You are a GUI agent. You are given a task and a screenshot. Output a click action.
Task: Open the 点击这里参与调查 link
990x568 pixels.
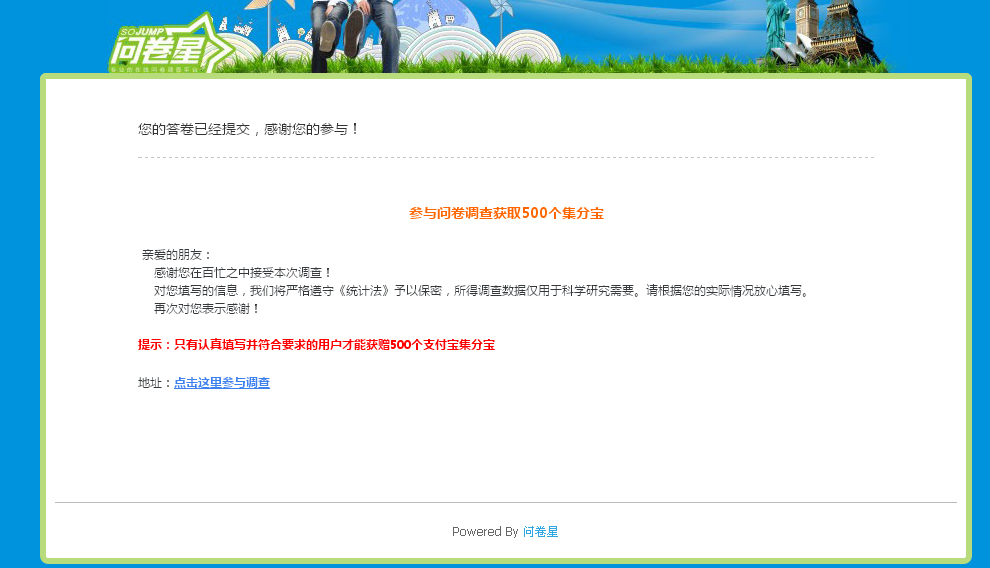click(x=222, y=382)
